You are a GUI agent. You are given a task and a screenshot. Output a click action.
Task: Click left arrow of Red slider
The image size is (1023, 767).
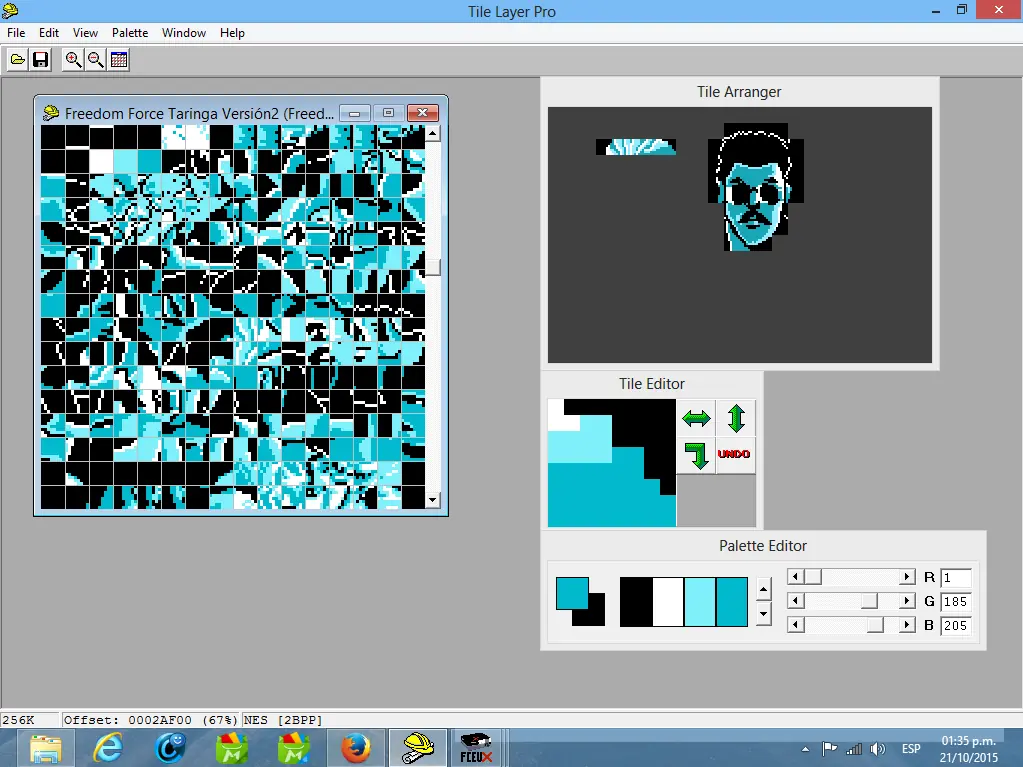click(795, 577)
